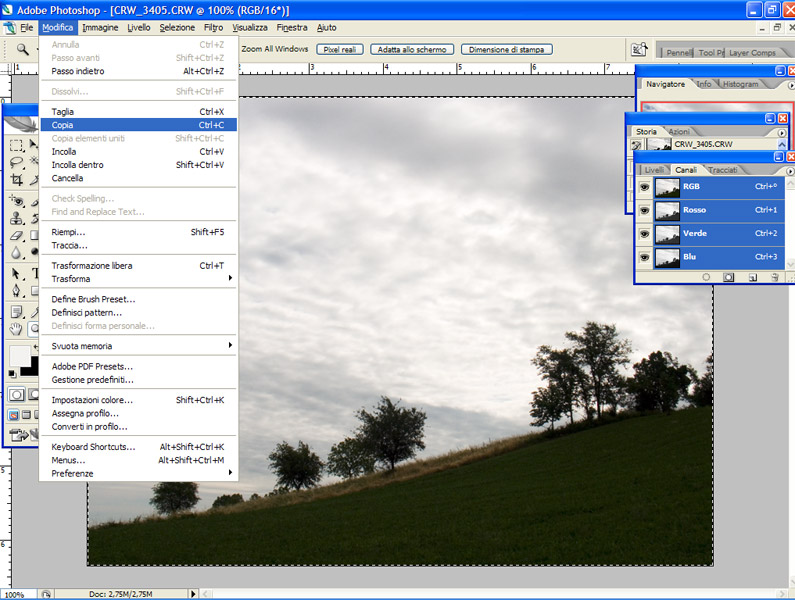Toggle visibility of the Rosso channel

click(645, 210)
